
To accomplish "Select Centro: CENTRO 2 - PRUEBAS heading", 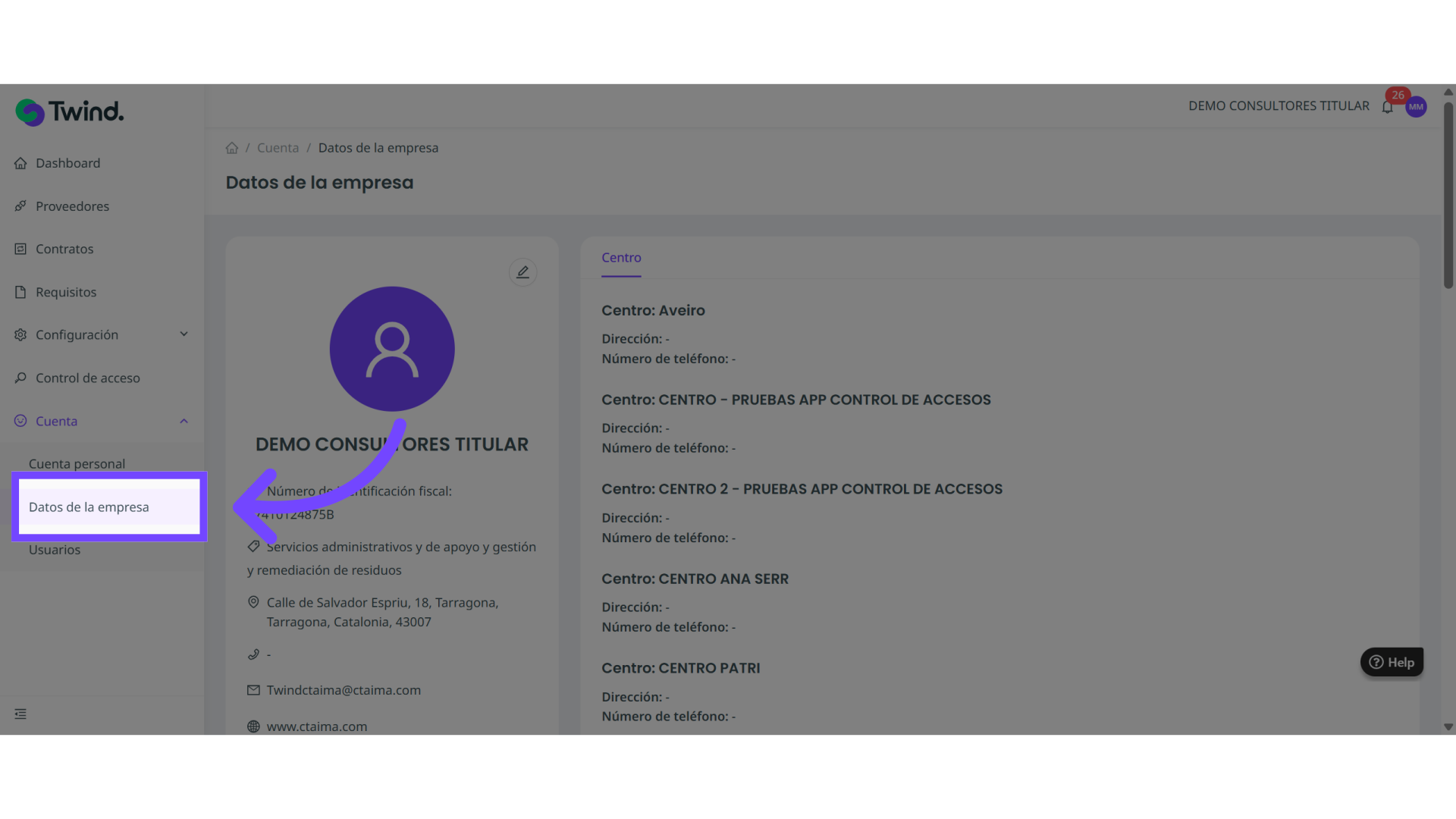I will pos(802,489).
